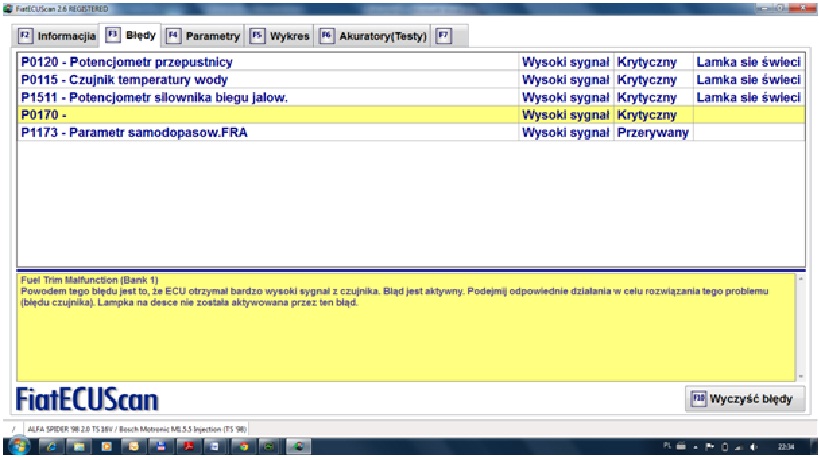
Task: Click the PL language indicator
Action: pos(667,446)
